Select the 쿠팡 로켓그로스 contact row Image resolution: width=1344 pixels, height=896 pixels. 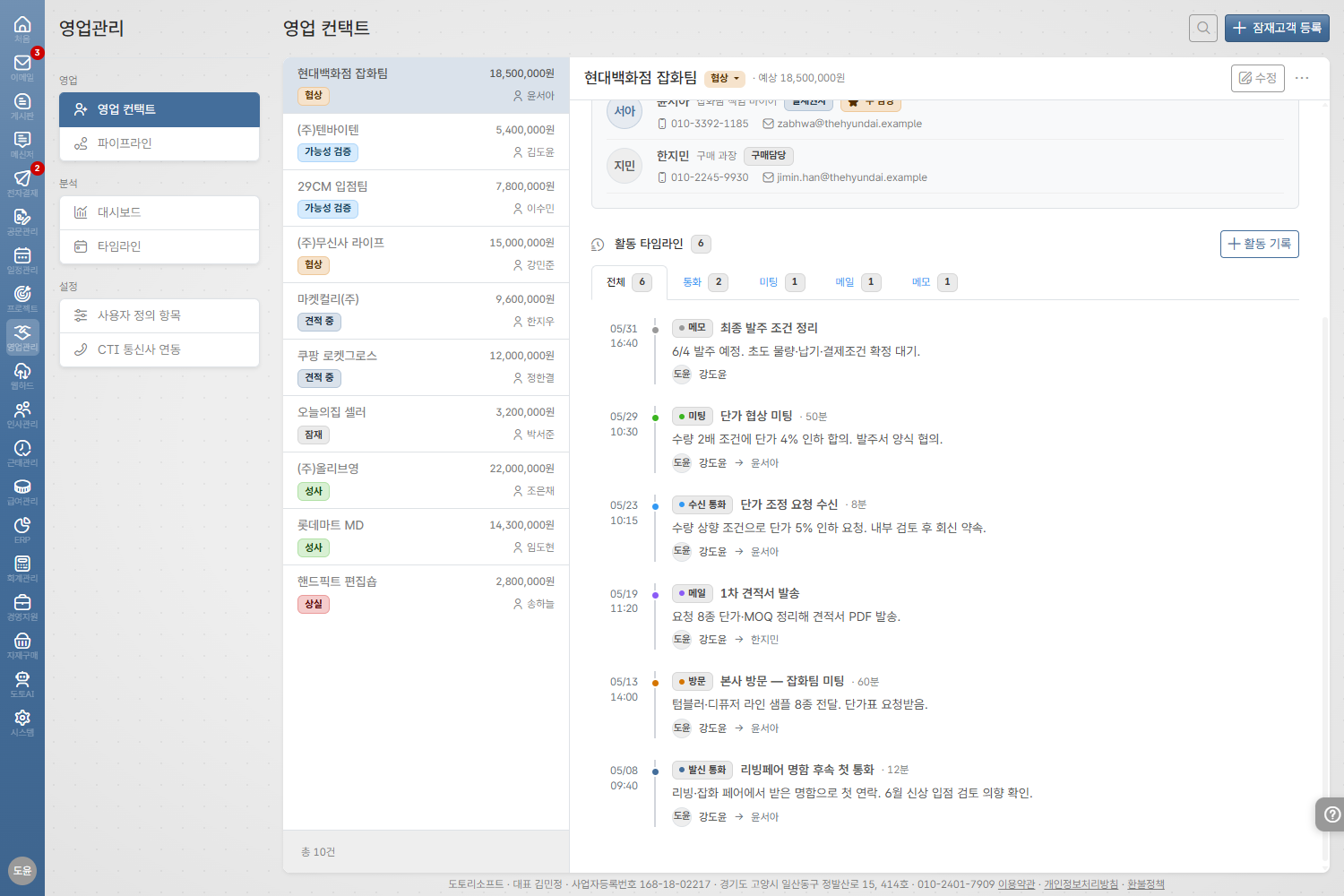point(426,367)
